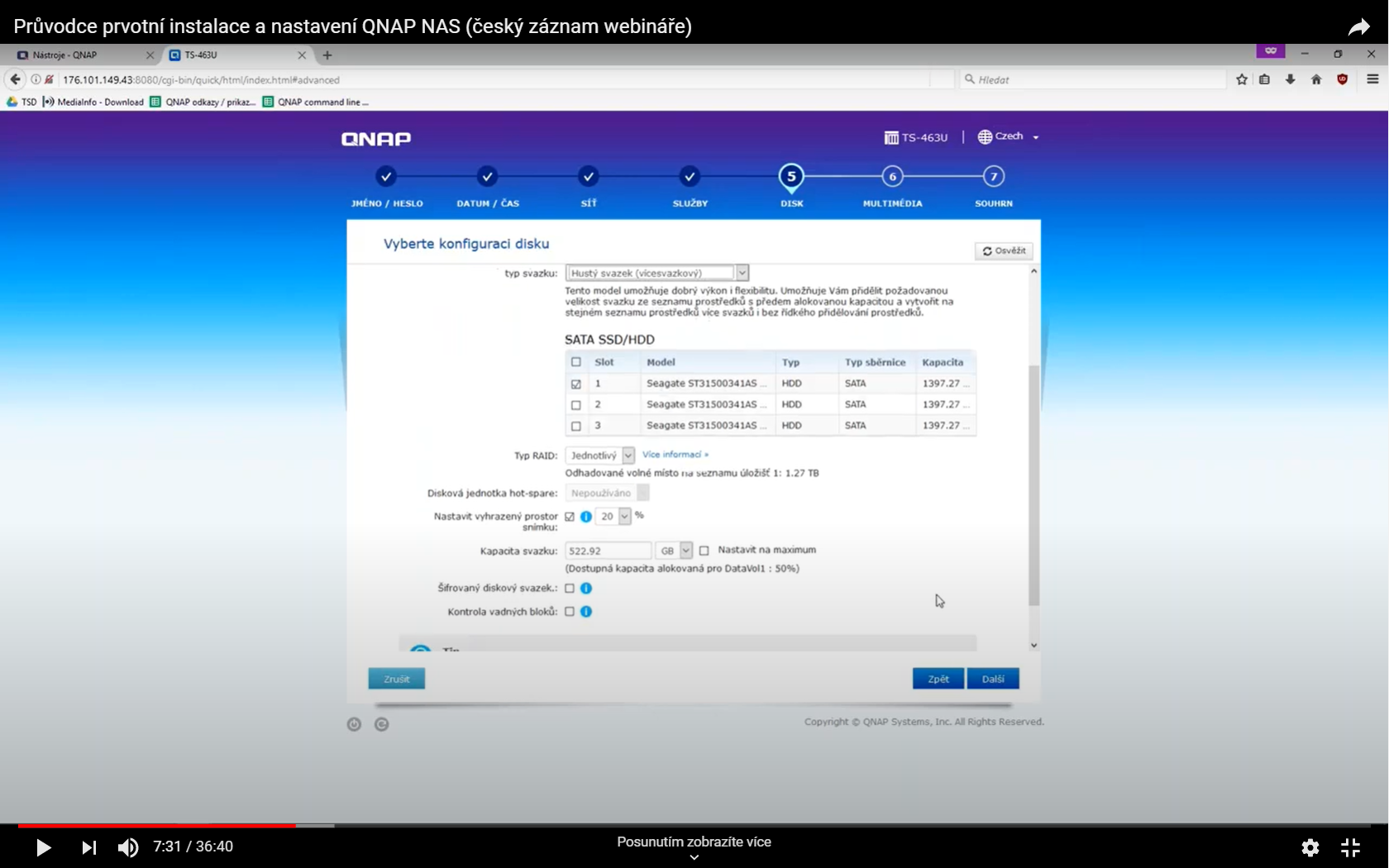Open the hot-spare Nepoužíváno dropdown
The height and width of the screenshot is (868, 1389).
608,494
